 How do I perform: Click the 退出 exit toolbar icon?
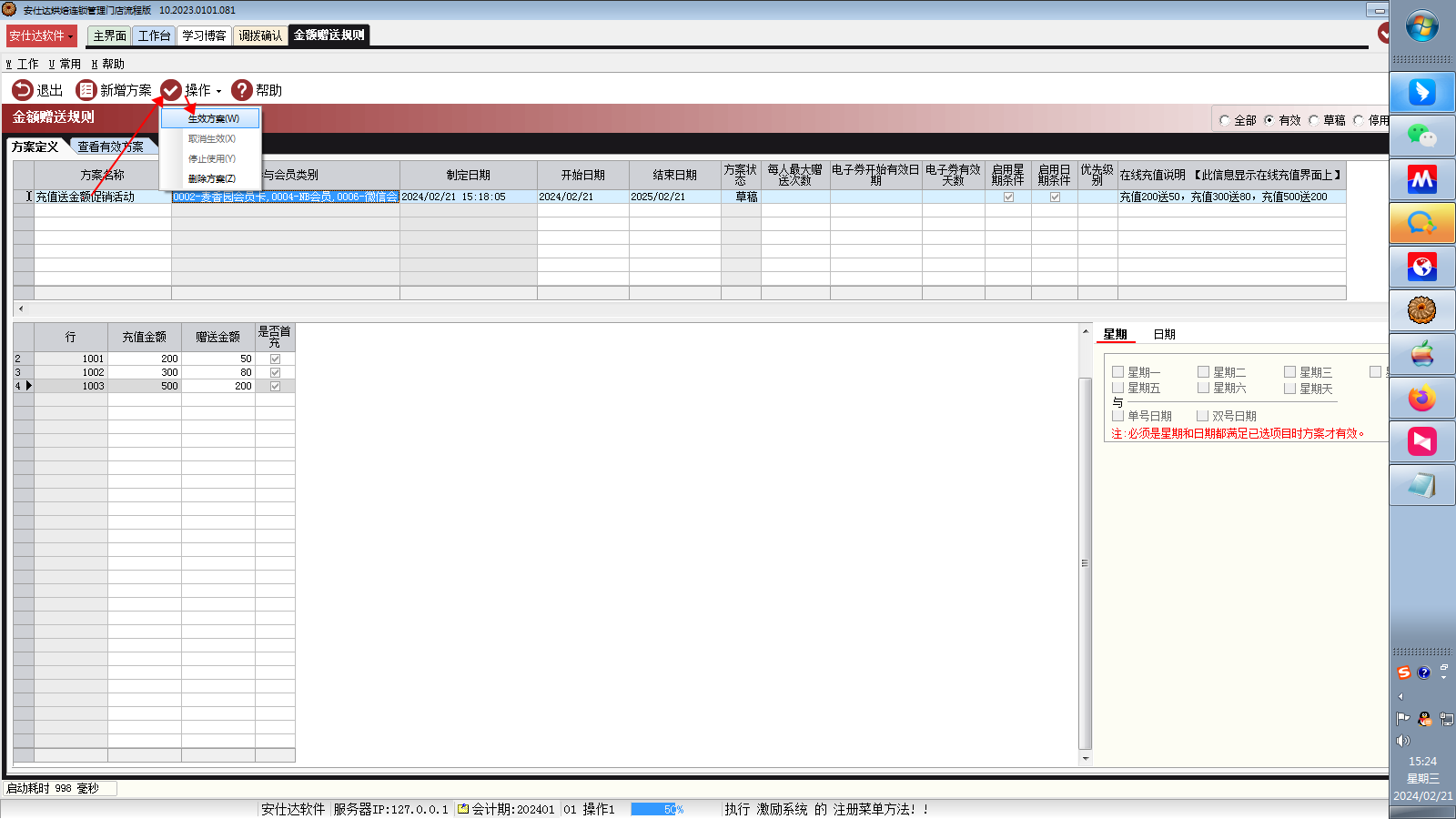click(x=22, y=90)
